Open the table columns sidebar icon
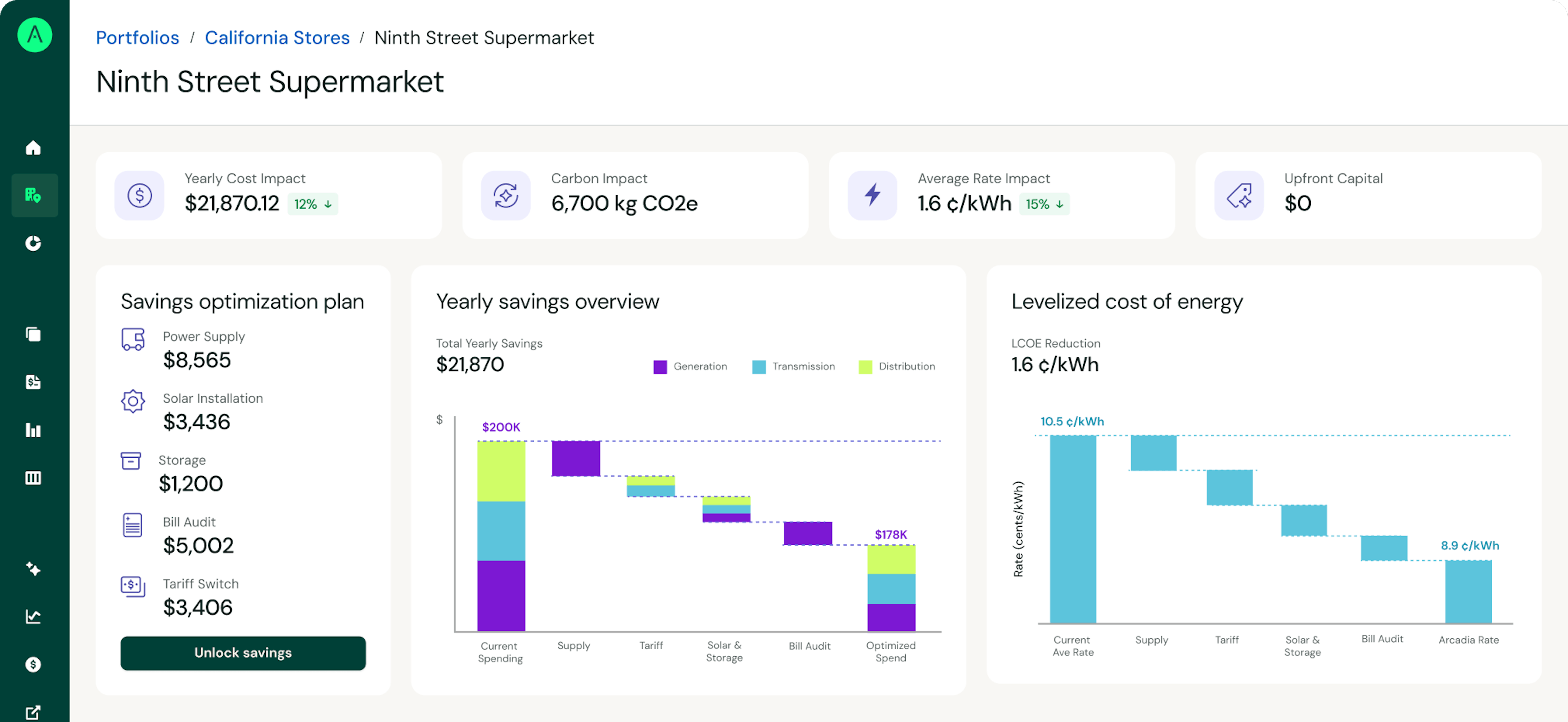 33,478
